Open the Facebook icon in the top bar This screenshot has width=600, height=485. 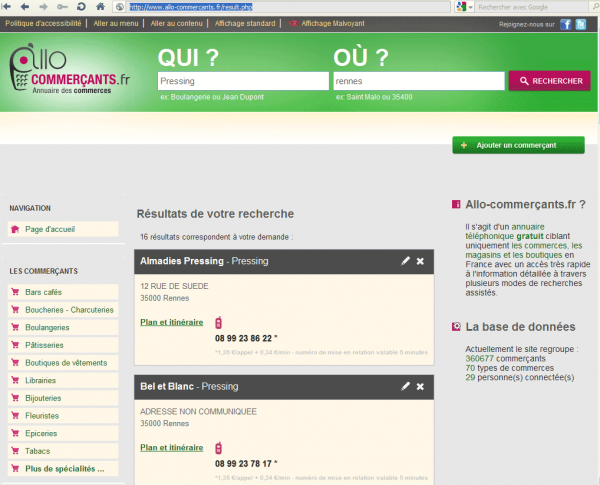566,23
